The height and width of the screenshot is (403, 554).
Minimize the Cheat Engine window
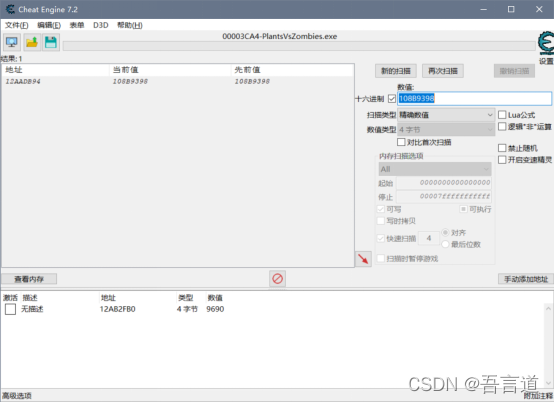(483, 9)
